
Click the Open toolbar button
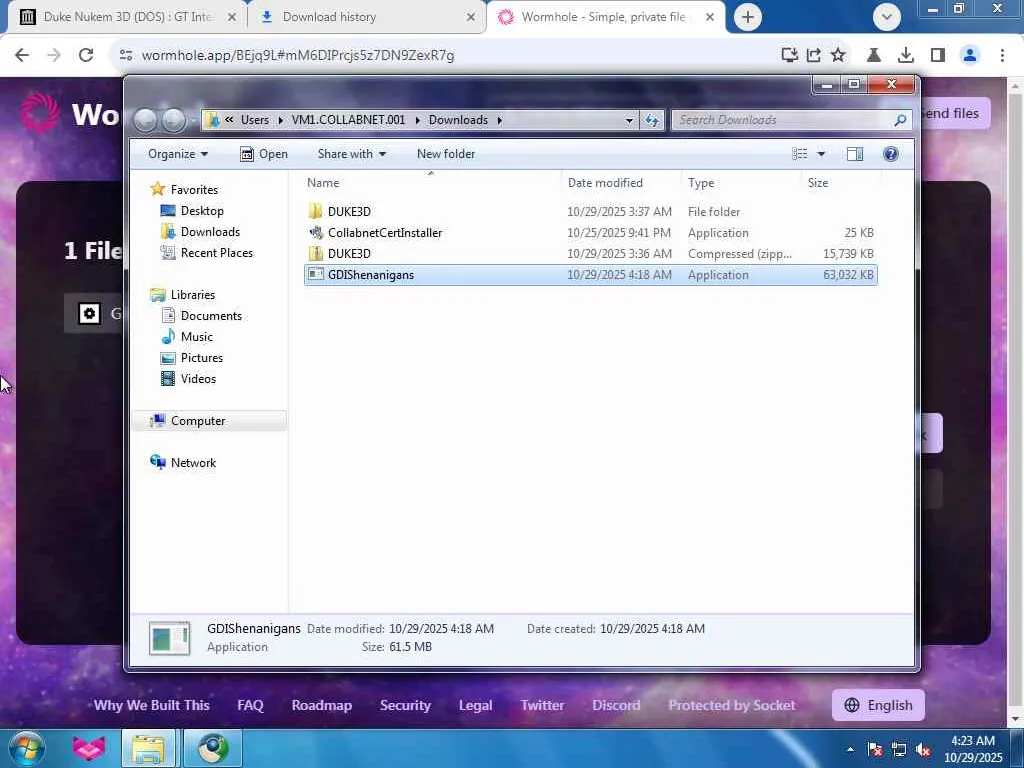coord(264,154)
